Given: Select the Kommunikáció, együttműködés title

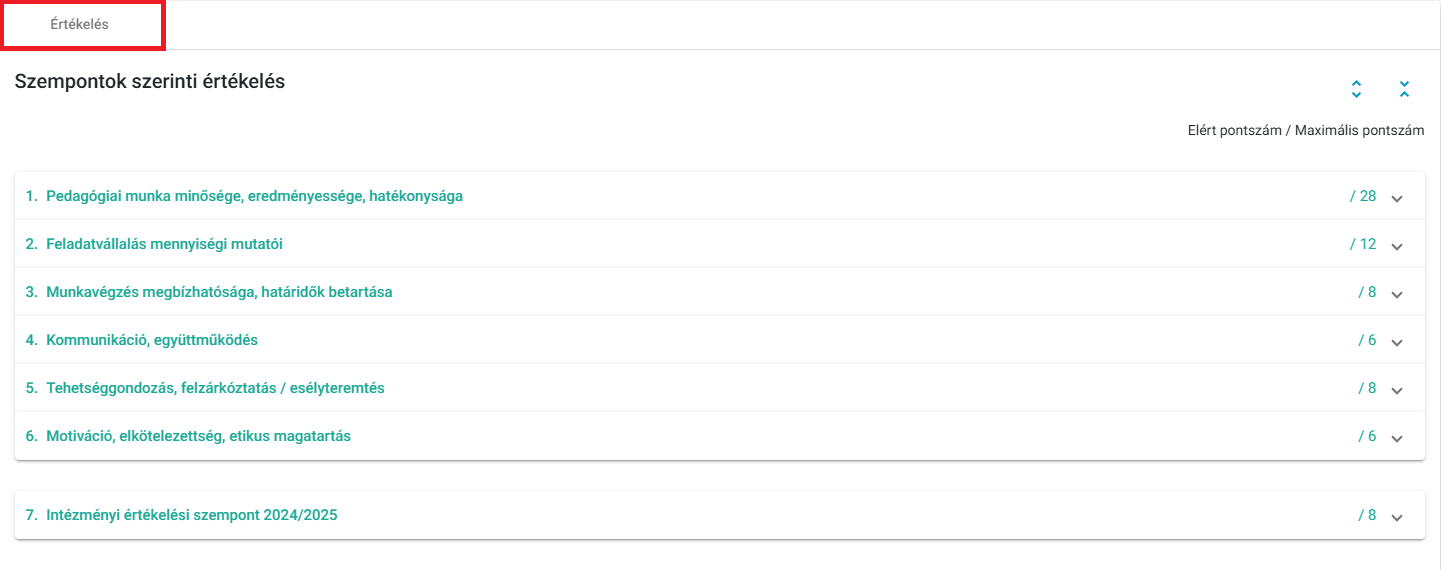Looking at the screenshot, I should (x=152, y=340).
